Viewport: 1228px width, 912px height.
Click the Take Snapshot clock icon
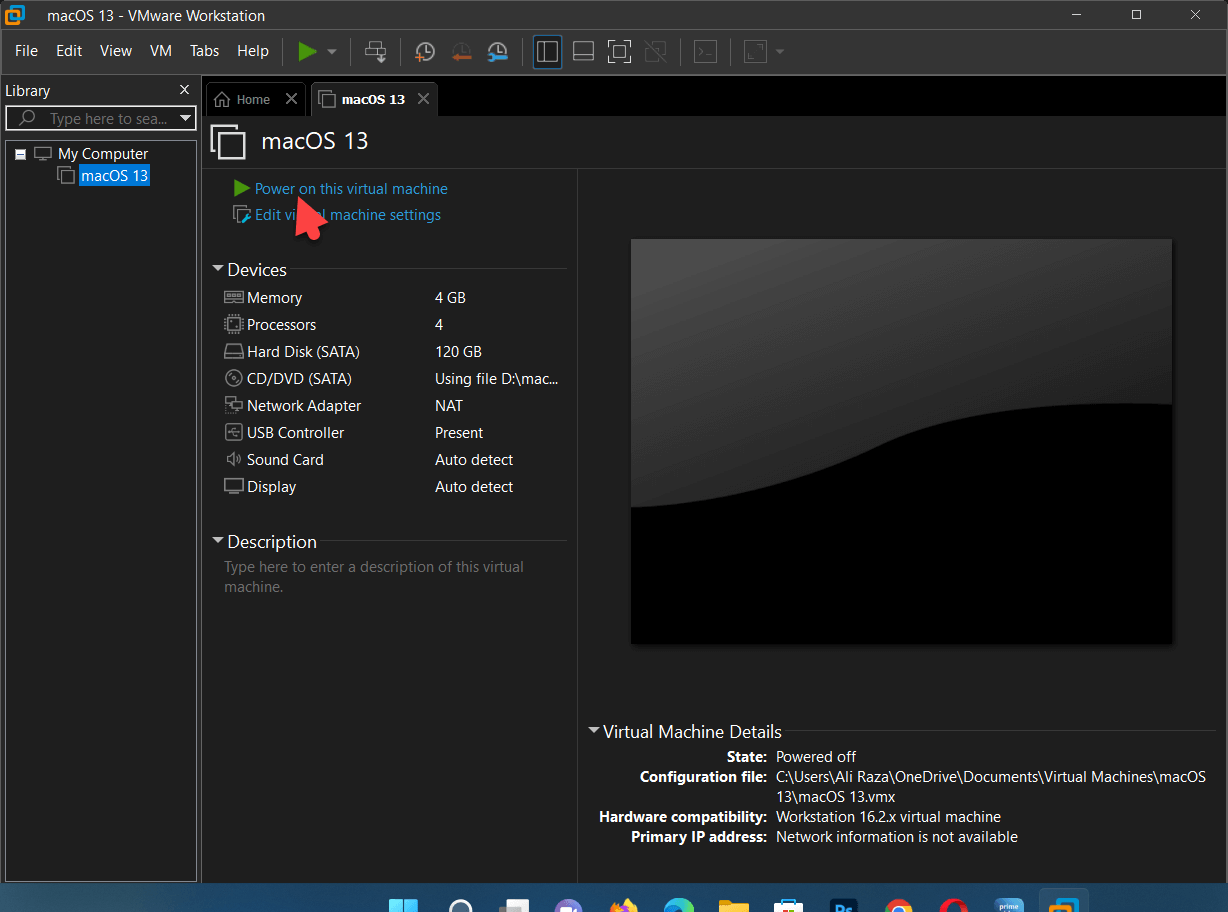coord(425,51)
